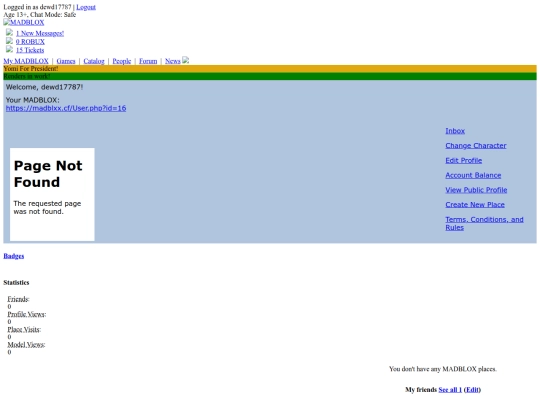Image resolution: width=540 pixels, height=405 pixels.
Task: Click the icon beside 1 New Messages
Action: coord(9,33)
